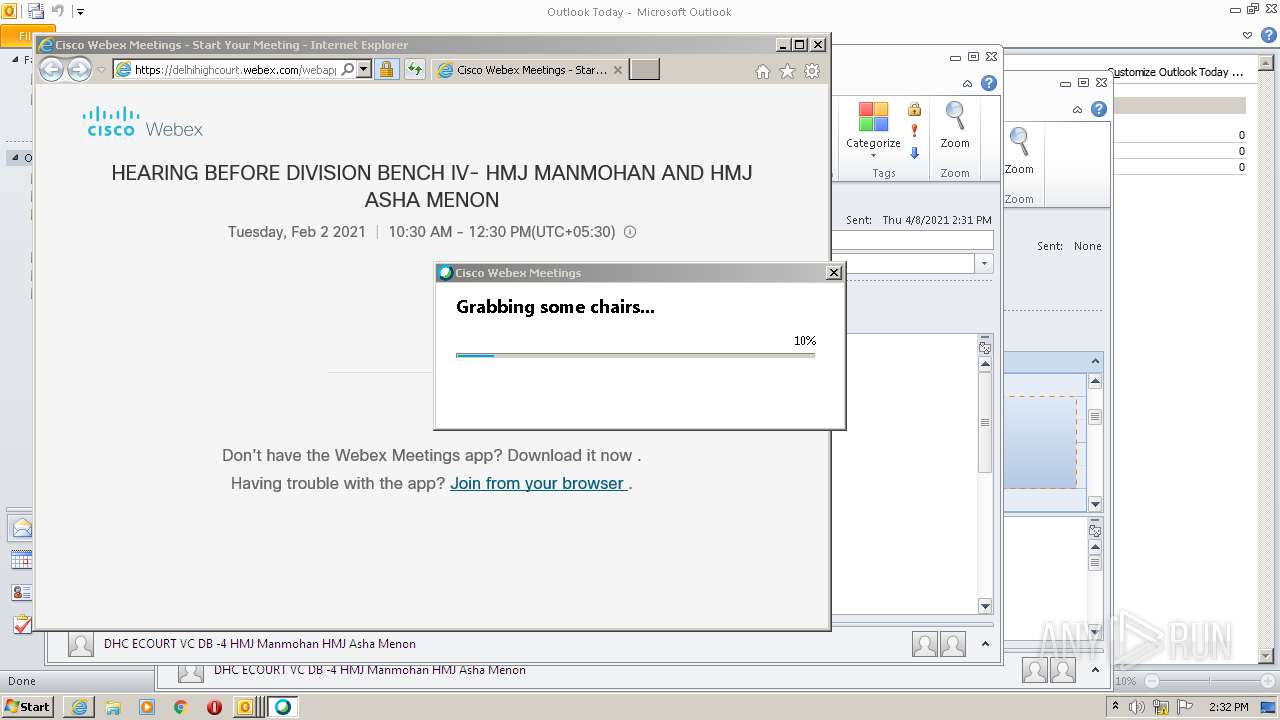Click the search magnifier in address bar
Viewport: 1280px width, 720px height.
point(347,69)
